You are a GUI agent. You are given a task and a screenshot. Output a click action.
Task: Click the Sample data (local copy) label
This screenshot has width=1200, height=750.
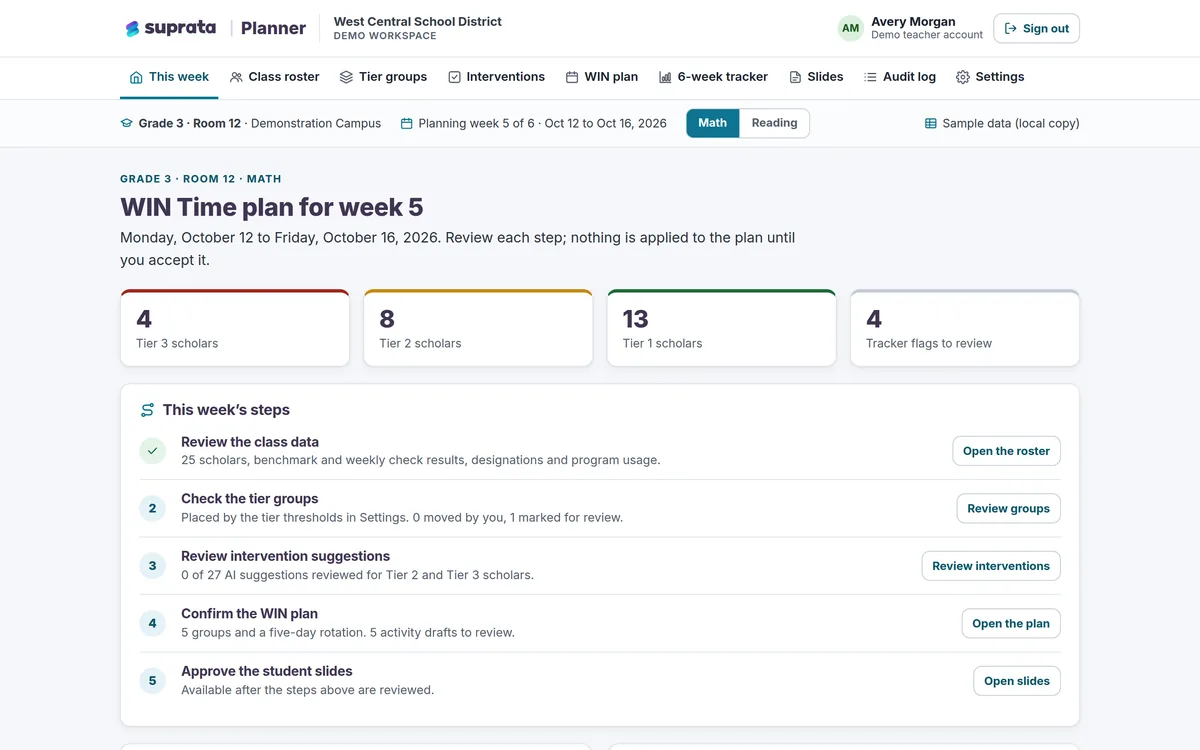pos(1011,123)
